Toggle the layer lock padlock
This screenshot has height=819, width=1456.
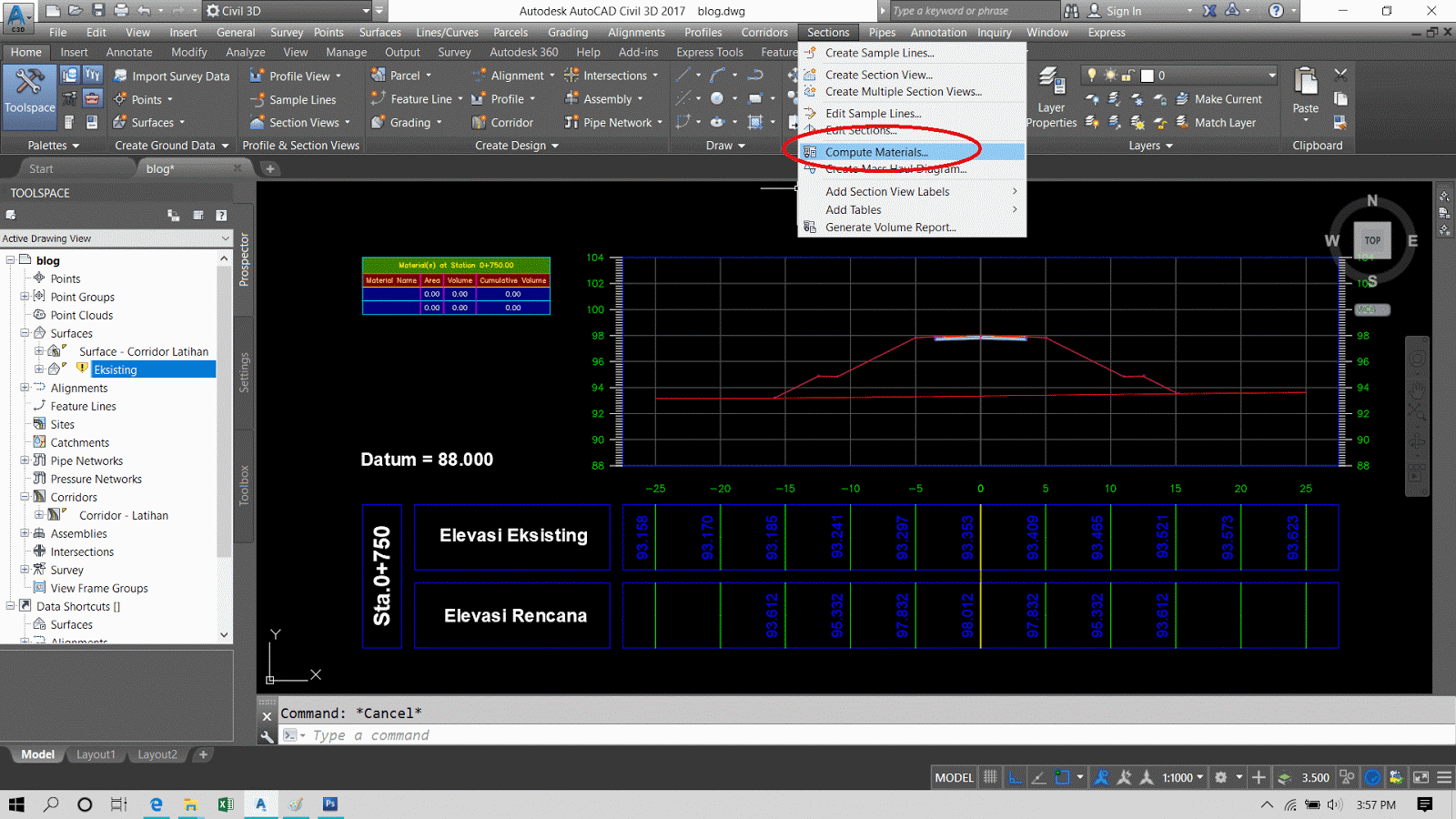(1126, 75)
